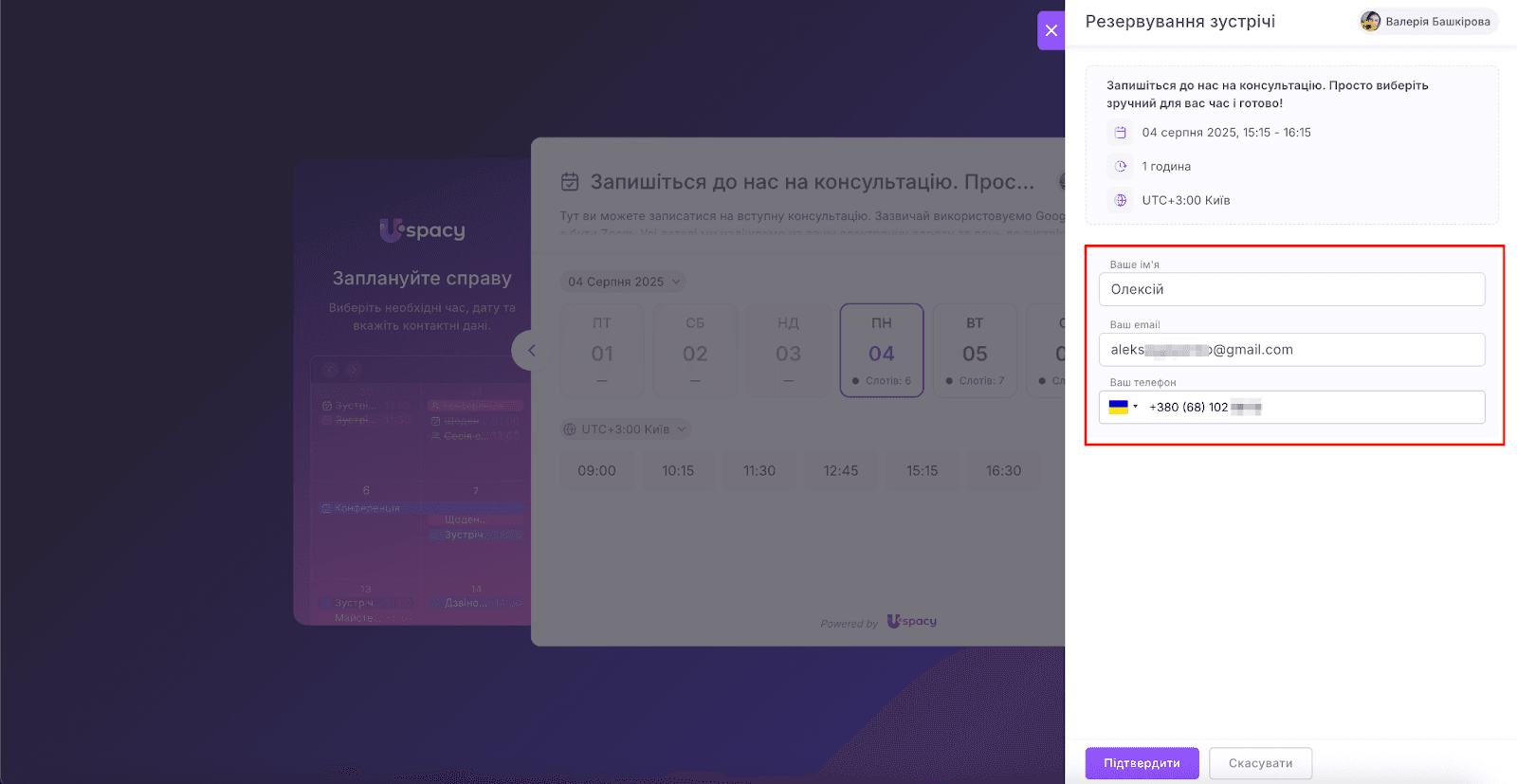
Task: Choose the 16:30 time slot
Action: pyautogui.click(x=1003, y=471)
